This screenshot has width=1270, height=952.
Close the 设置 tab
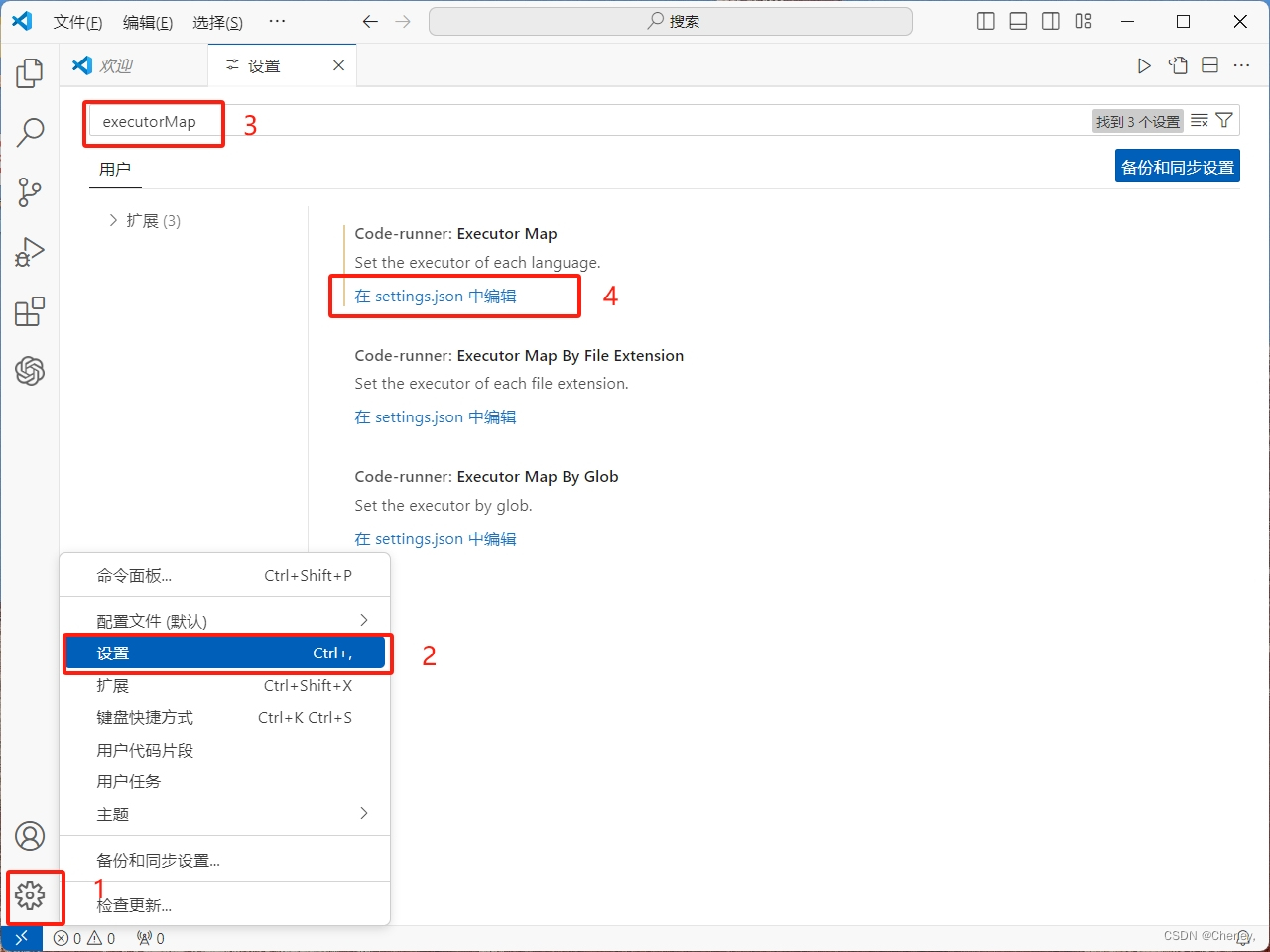338,65
